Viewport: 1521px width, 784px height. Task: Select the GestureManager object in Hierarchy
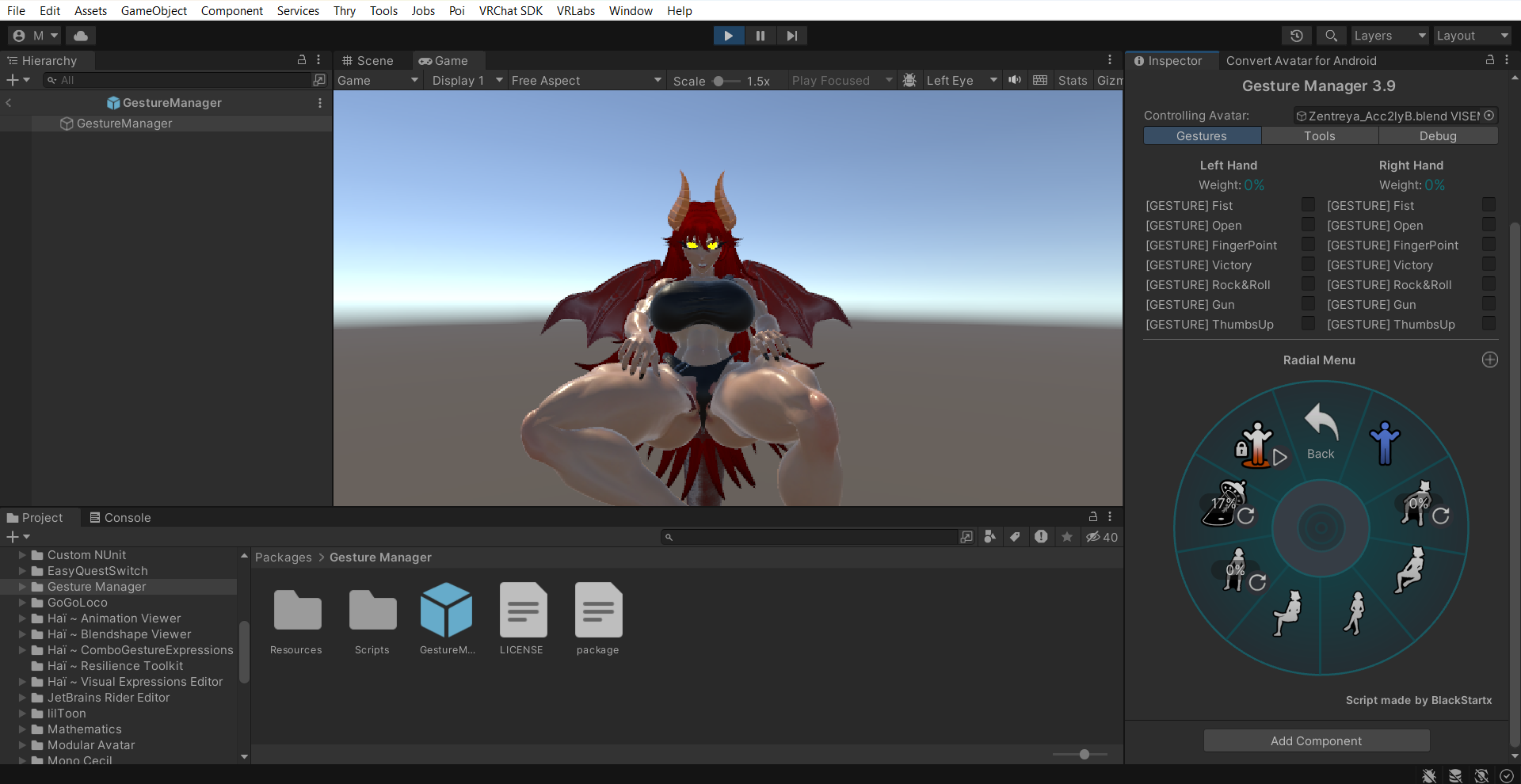tap(124, 124)
